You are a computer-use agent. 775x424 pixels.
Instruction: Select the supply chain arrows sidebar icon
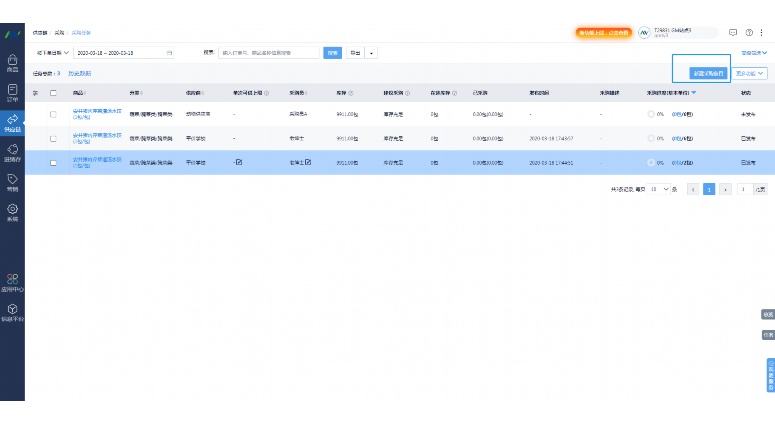(12, 119)
